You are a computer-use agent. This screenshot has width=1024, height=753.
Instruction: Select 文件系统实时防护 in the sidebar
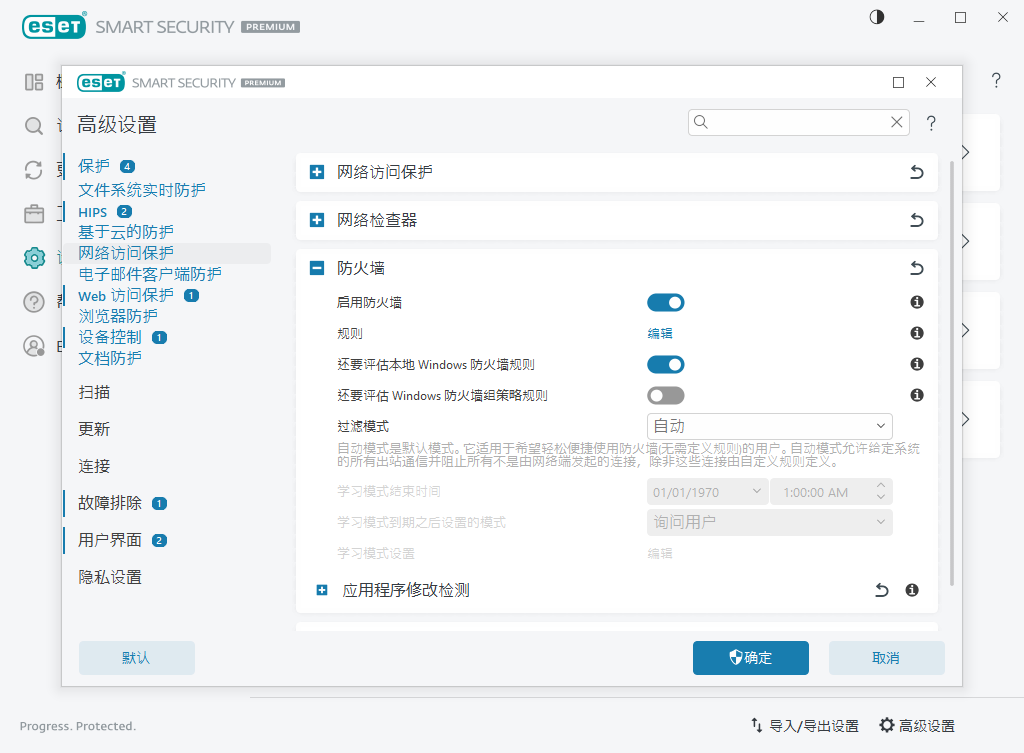pos(142,189)
